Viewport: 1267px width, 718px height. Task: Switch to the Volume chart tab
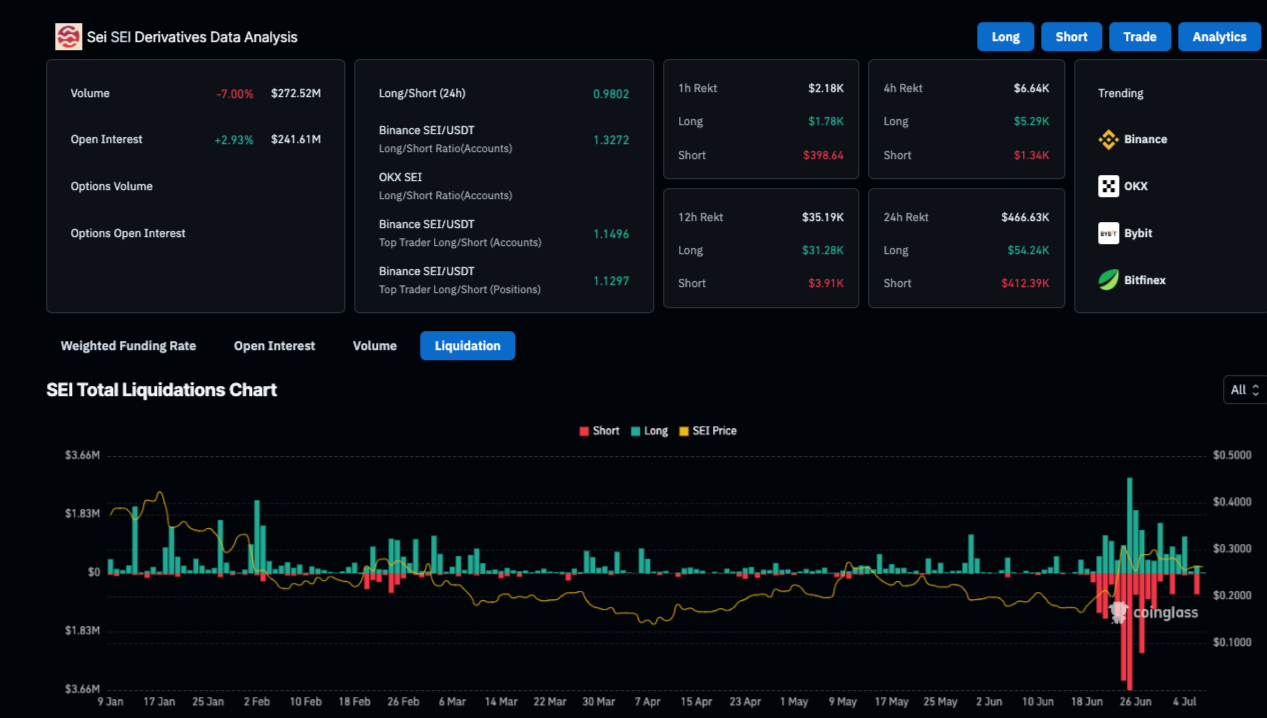pos(375,346)
